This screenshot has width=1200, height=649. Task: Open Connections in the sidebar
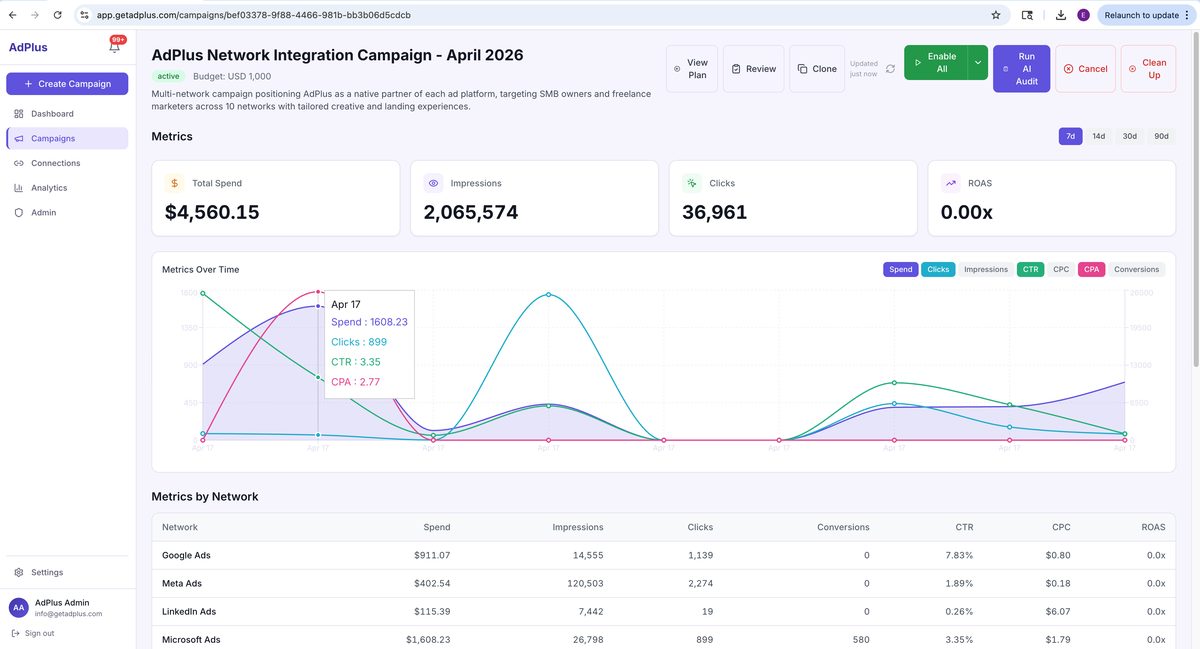67,163
